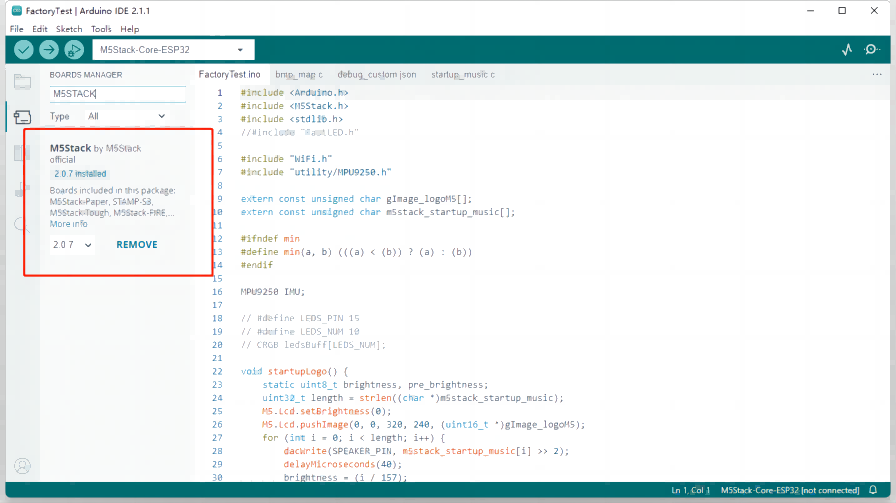Switch to the startup_music.c tab
Image resolution: width=896 pixels, height=503 pixels.
(462, 75)
